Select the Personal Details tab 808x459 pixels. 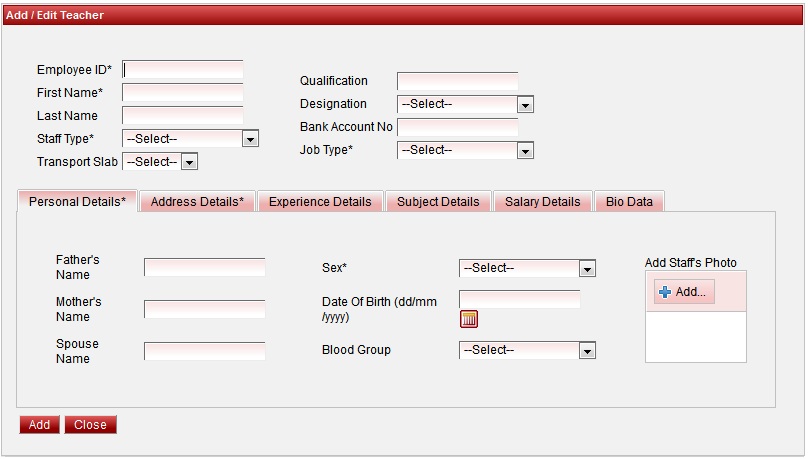click(x=77, y=202)
